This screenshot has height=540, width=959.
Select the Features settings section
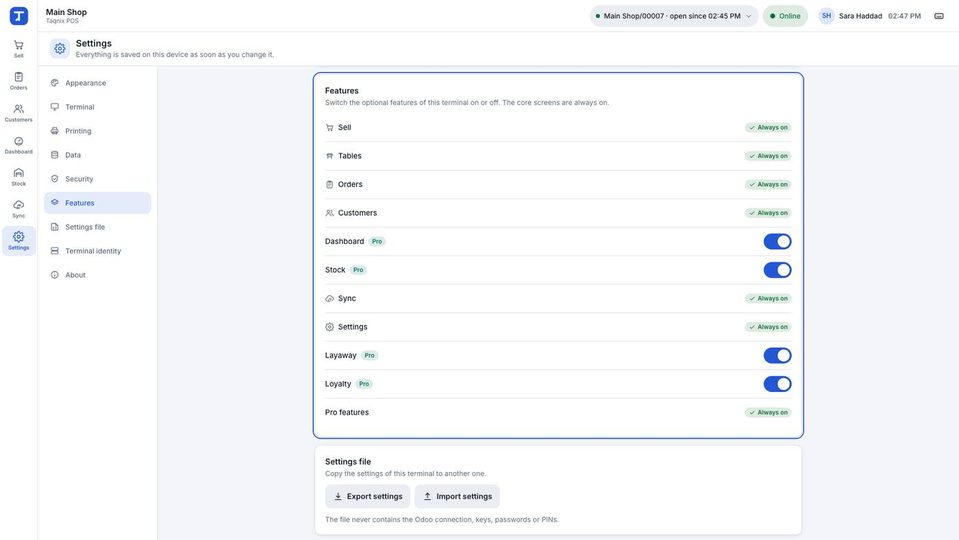(97, 203)
